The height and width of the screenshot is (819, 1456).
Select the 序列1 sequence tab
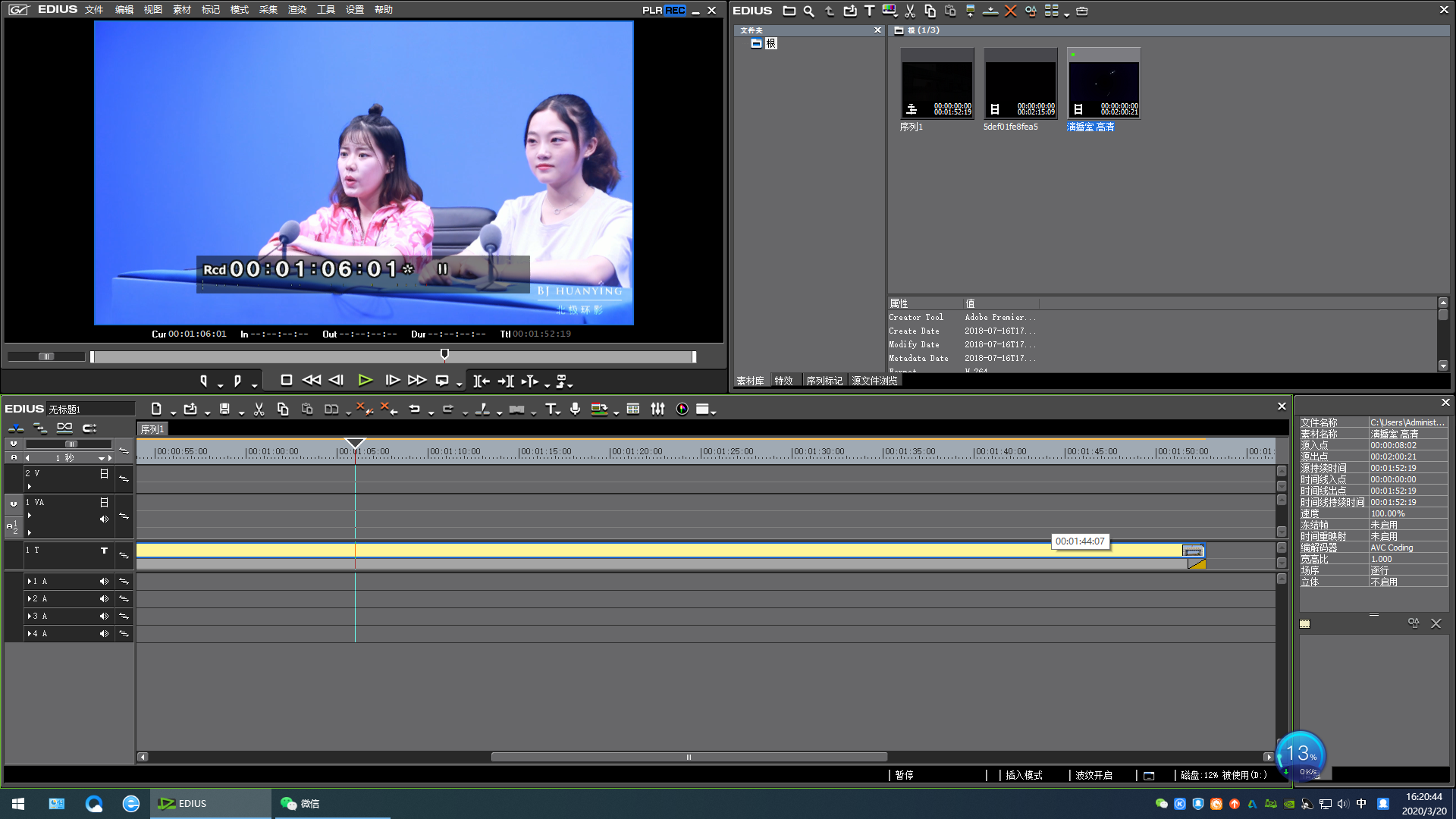(152, 429)
